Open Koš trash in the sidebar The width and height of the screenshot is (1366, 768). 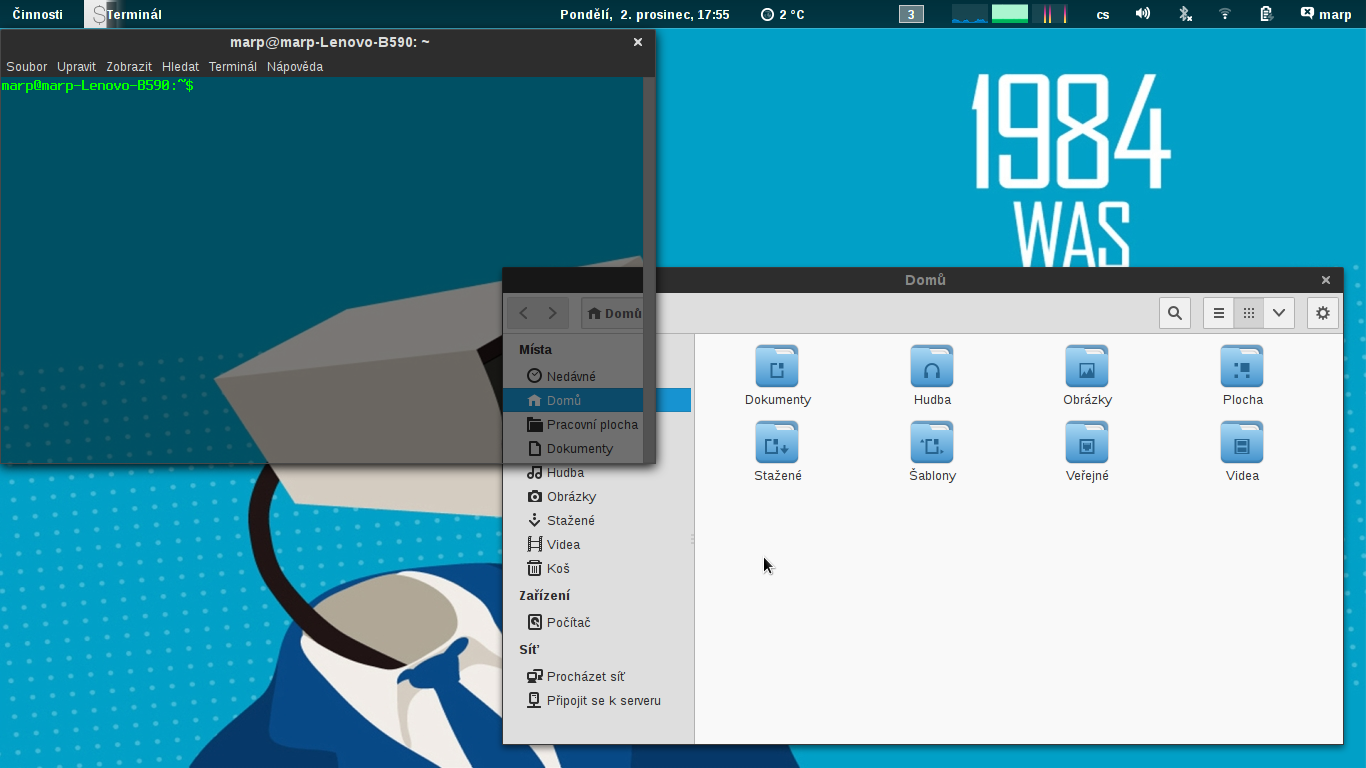click(x=597, y=568)
